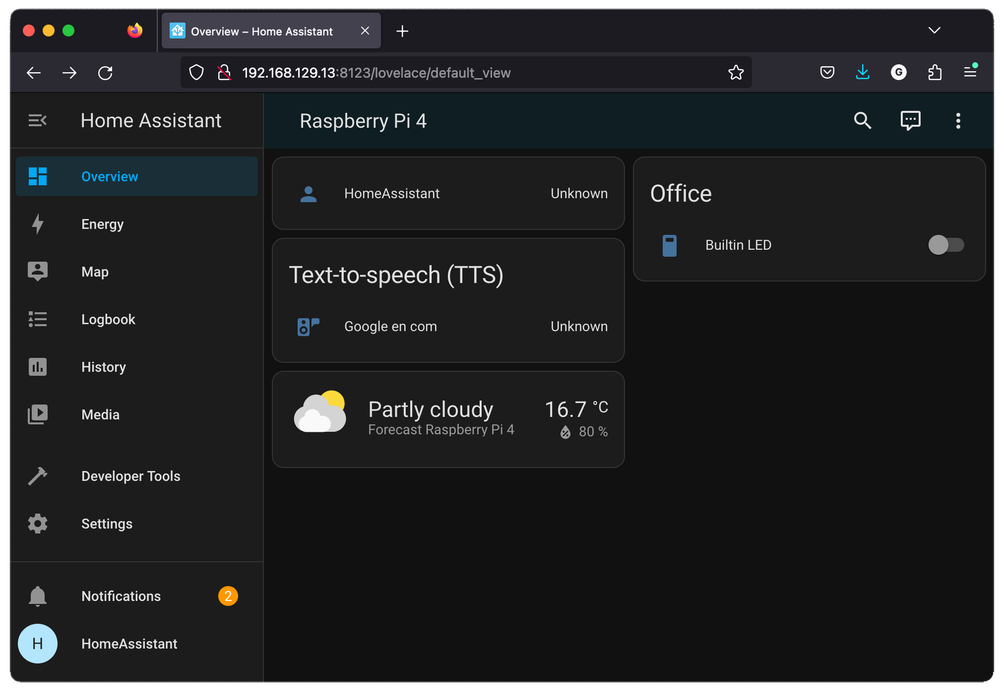This screenshot has width=1000, height=688.
Task: Click the Developer Tools hammer icon
Action: [x=38, y=477]
